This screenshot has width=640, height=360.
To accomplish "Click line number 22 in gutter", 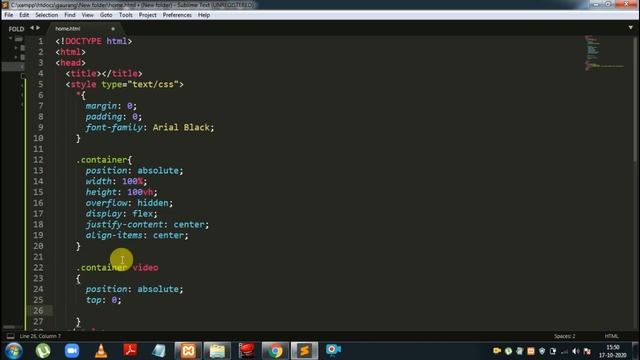I will click(x=38, y=267).
